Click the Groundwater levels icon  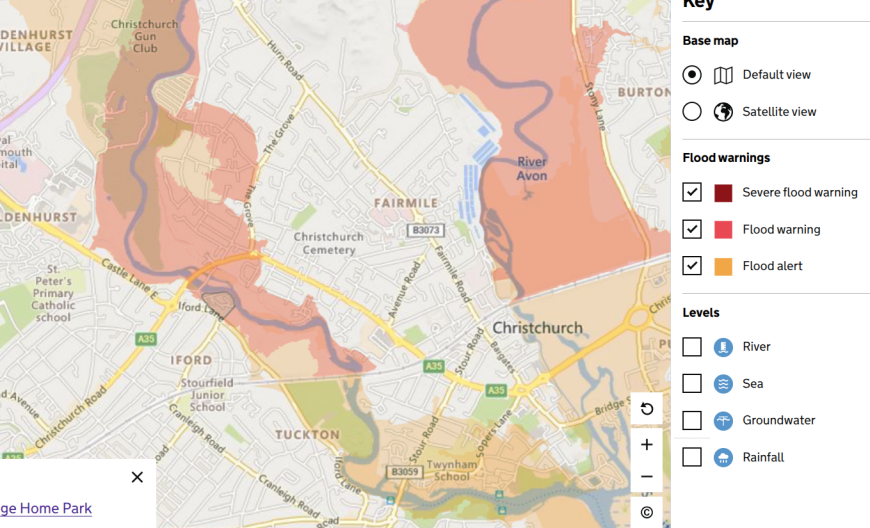tap(723, 420)
